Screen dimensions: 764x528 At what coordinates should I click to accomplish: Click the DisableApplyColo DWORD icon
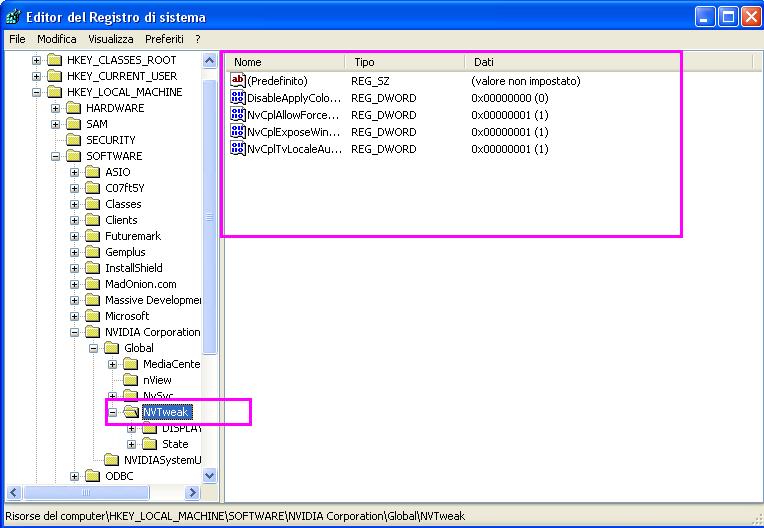238,97
